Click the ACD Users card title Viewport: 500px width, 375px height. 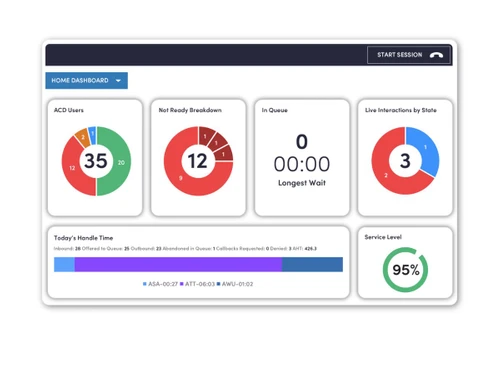point(69,110)
